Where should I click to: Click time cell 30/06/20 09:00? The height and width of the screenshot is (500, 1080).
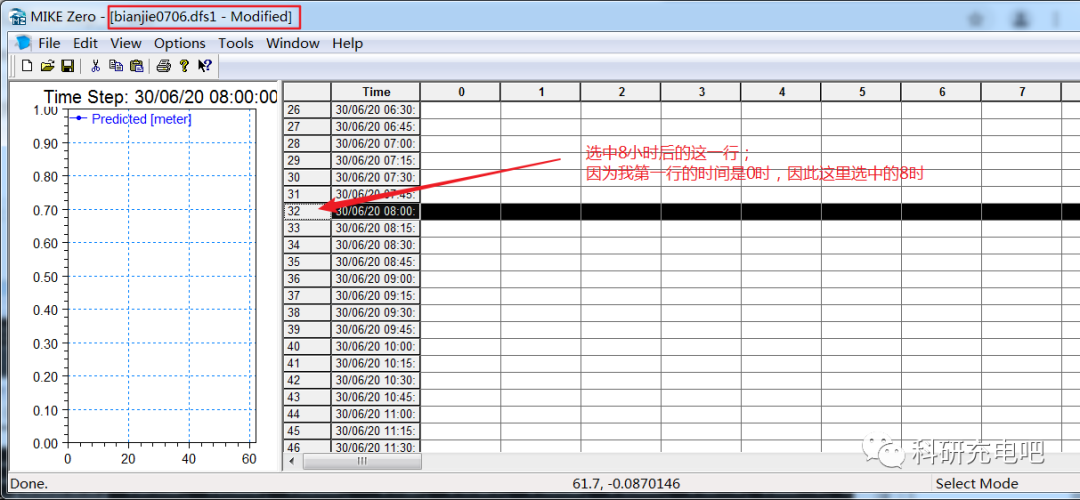pyautogui.click(x=376, y=279)
